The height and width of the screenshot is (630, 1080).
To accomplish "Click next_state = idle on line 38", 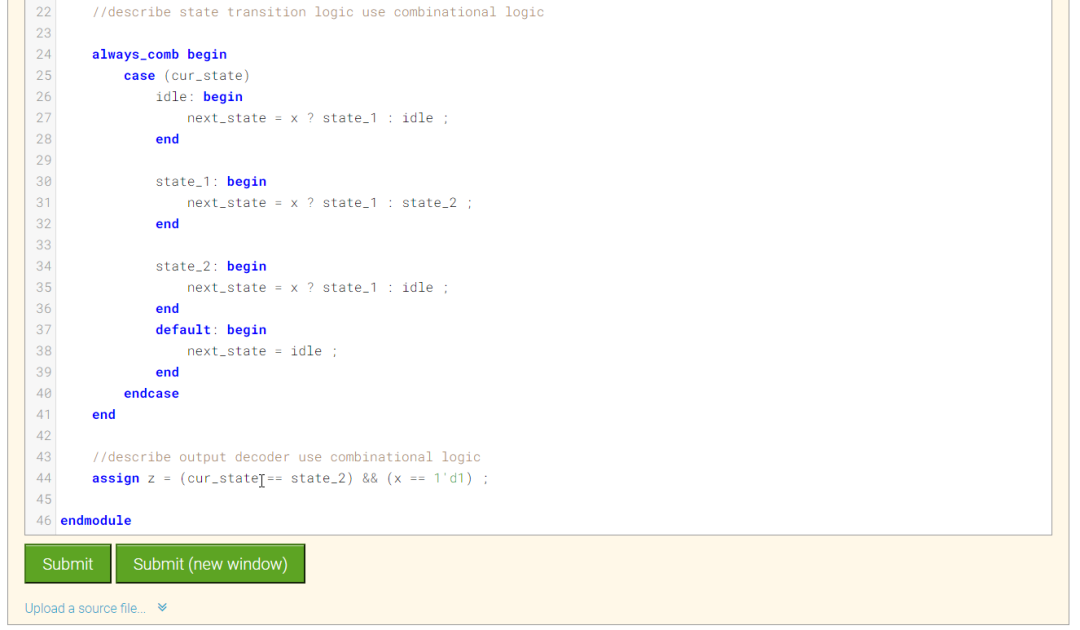I will point(262,351).
